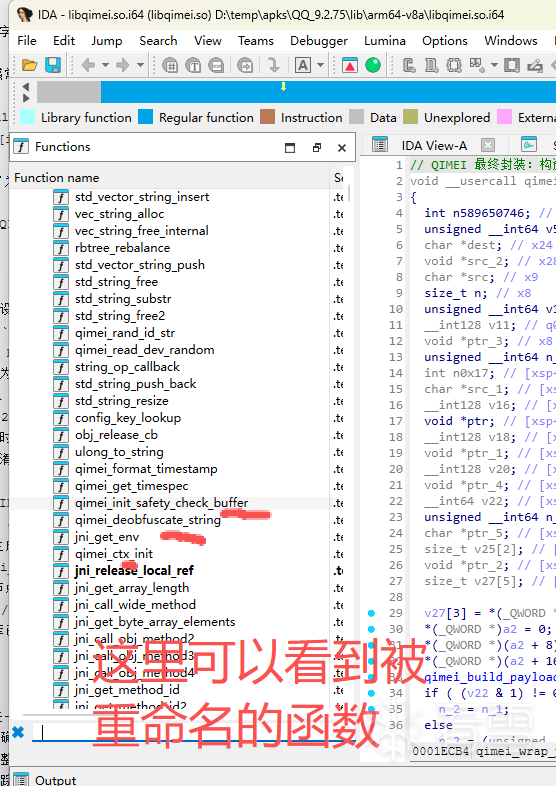Open the Debugger menu

[x=319, y=41]
